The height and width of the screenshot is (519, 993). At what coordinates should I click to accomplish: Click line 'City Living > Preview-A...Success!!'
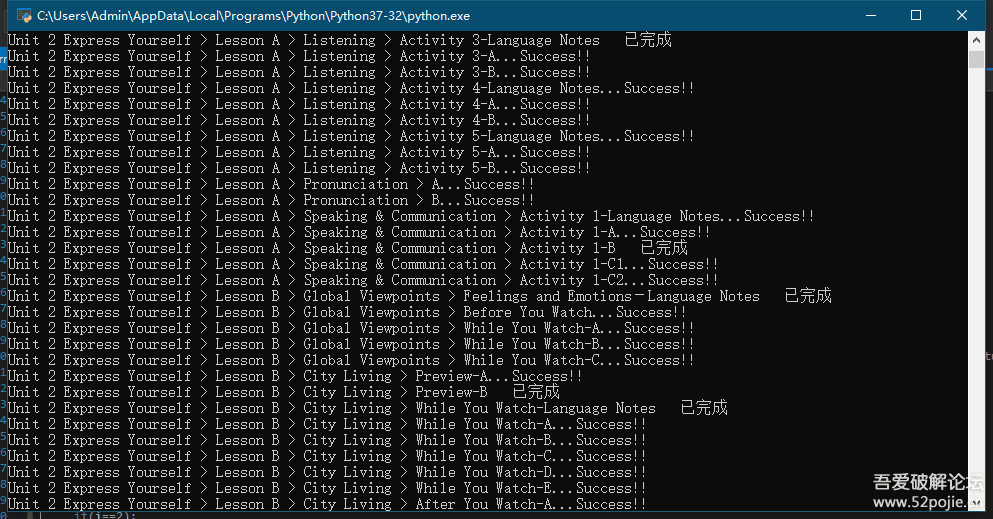295,377
